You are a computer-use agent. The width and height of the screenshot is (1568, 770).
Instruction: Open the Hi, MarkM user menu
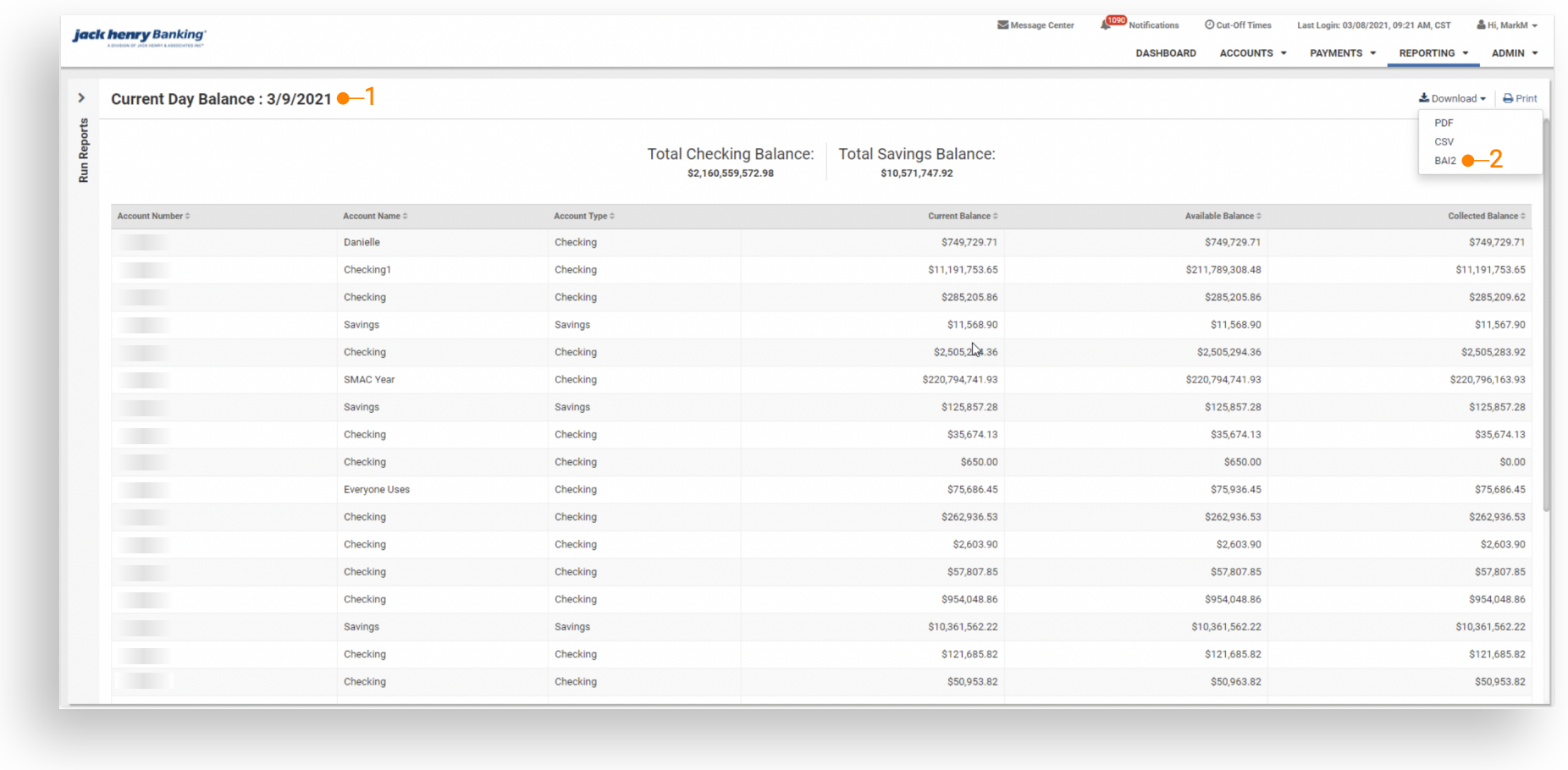point(1507,25)
